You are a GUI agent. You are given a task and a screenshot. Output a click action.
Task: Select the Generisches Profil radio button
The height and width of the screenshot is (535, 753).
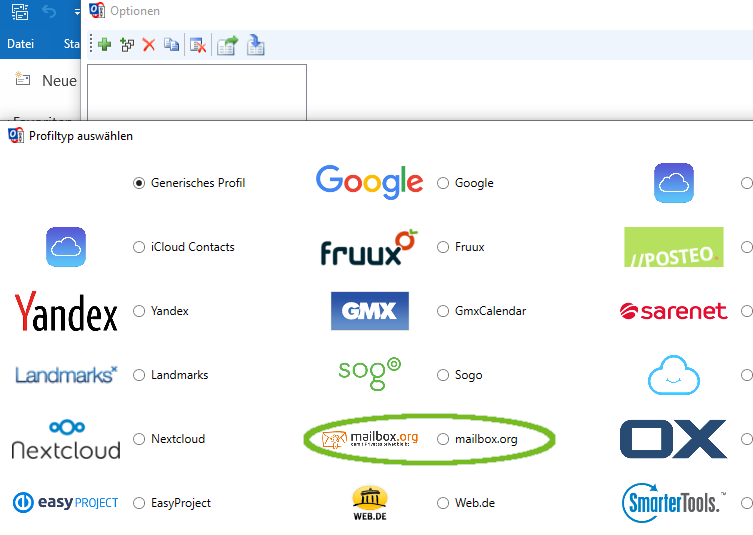139,183
